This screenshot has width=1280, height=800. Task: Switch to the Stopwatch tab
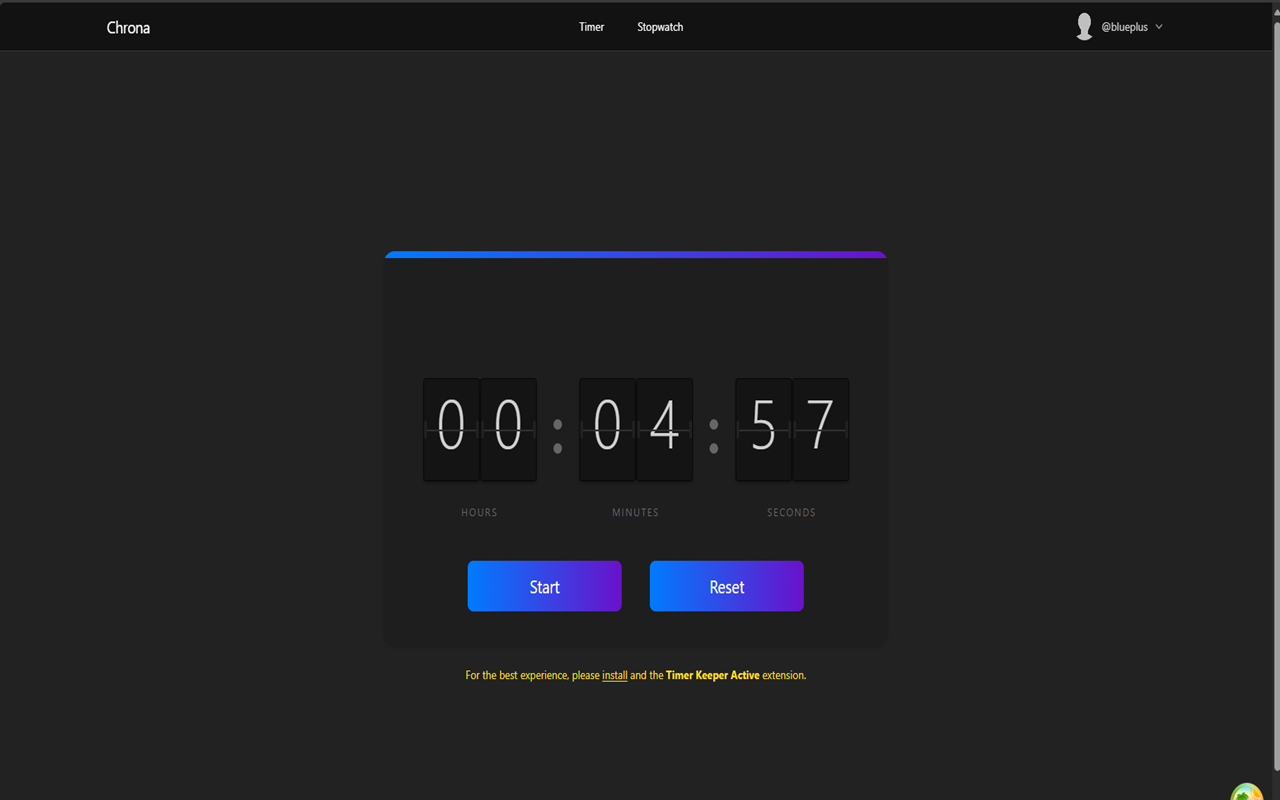(x=659, y=27)
